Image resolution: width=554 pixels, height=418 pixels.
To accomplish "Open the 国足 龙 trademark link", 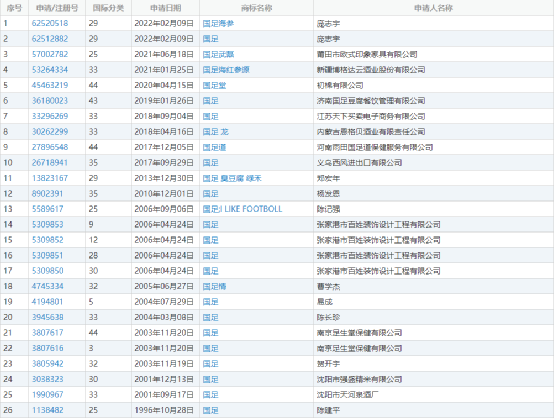I will point(216,132).
